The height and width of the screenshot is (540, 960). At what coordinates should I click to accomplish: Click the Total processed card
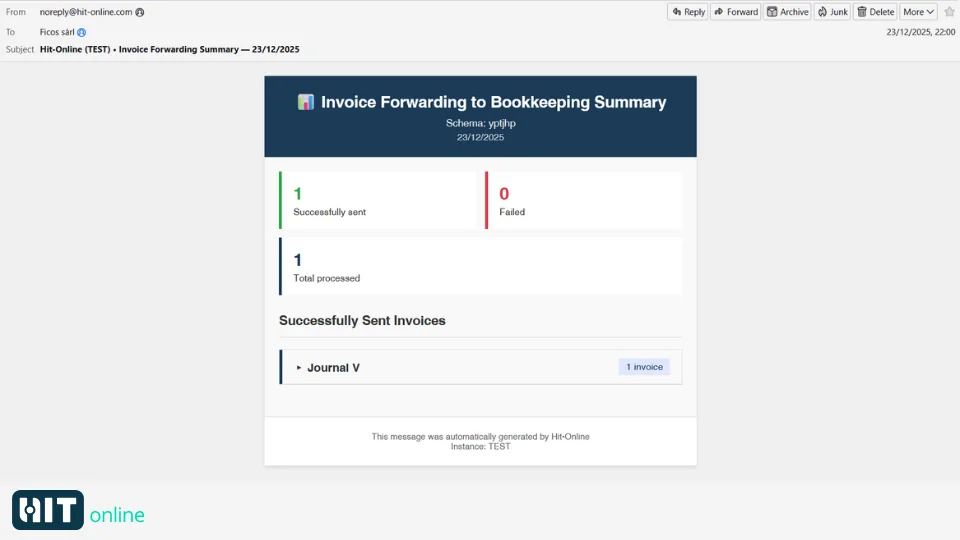pyautogui.click(x=480, y=266)
